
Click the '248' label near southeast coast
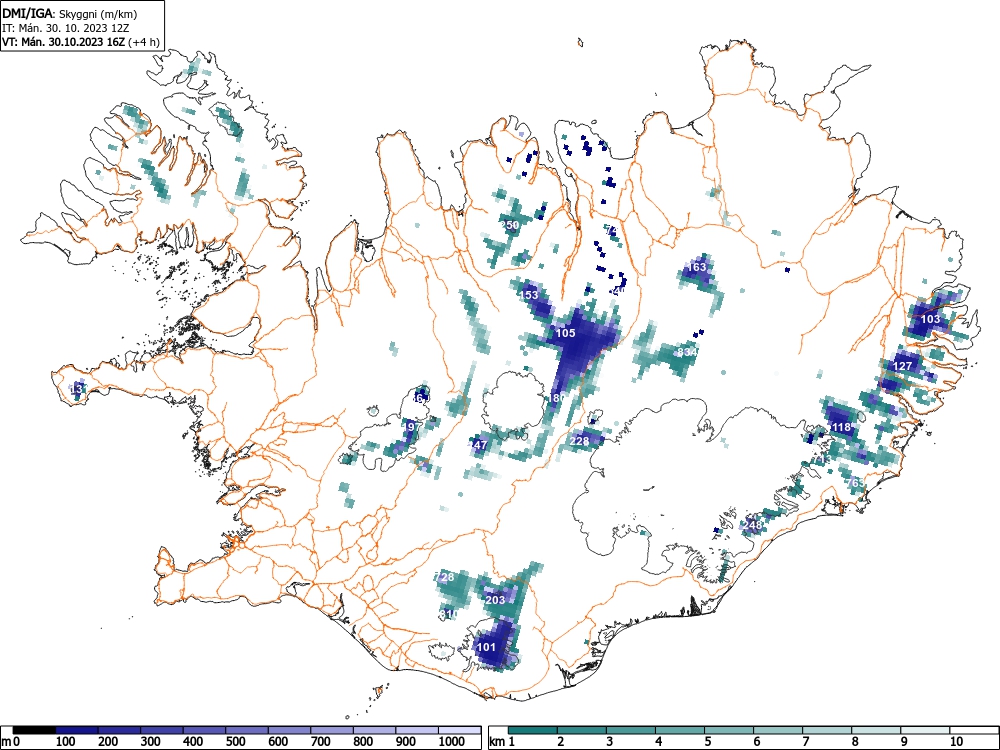pos(753,525)
